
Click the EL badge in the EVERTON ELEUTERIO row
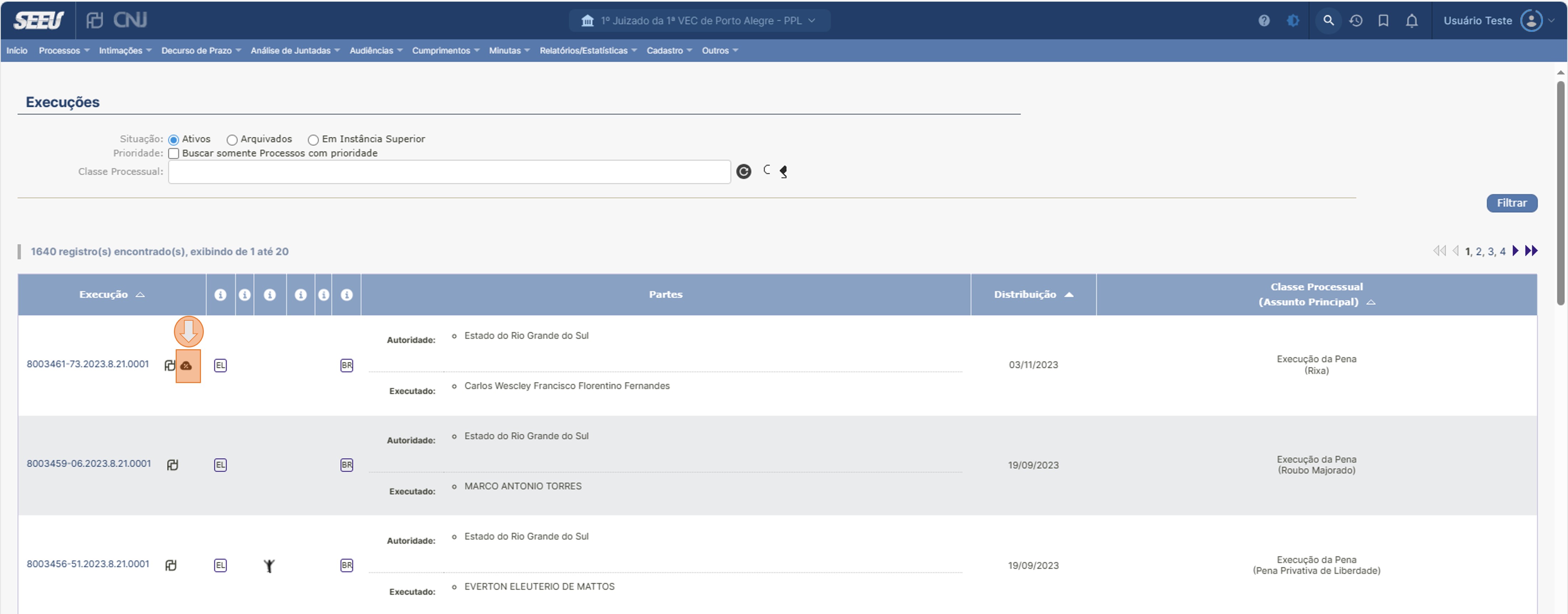[x=220, y=565]
